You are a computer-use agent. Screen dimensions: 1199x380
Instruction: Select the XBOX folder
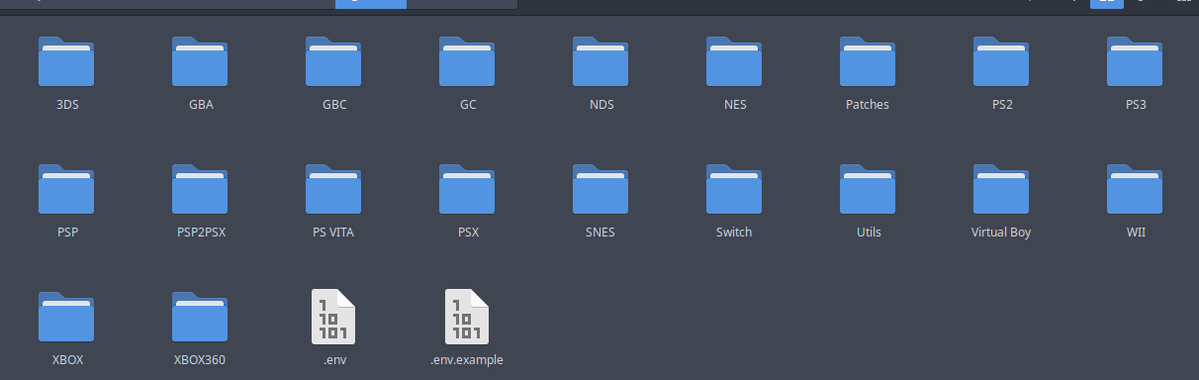pyautogui.click(x=67, y=317)
